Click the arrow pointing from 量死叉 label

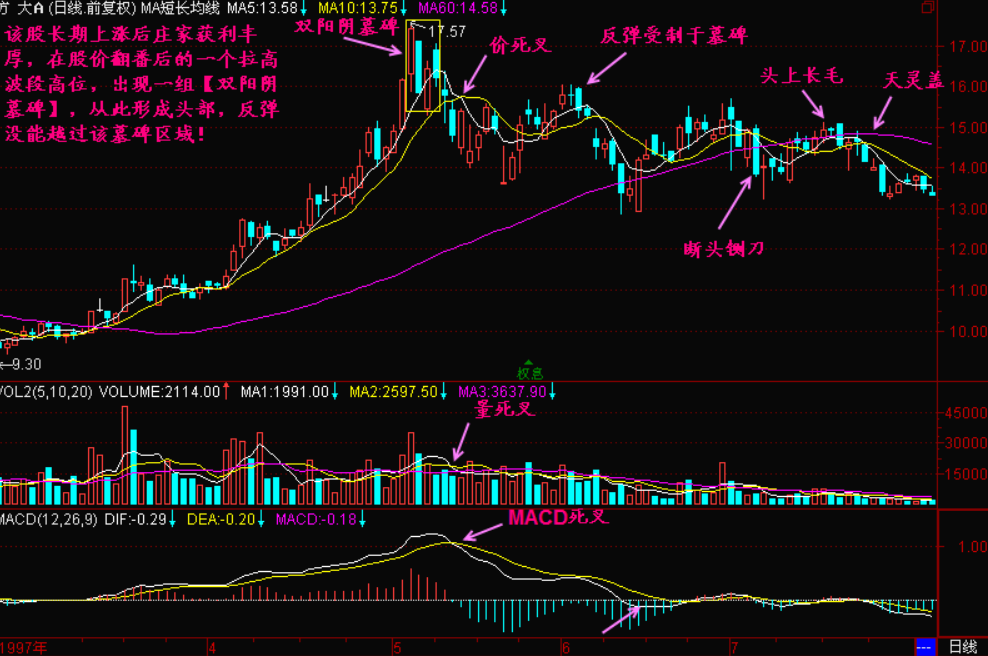point(460,441)
